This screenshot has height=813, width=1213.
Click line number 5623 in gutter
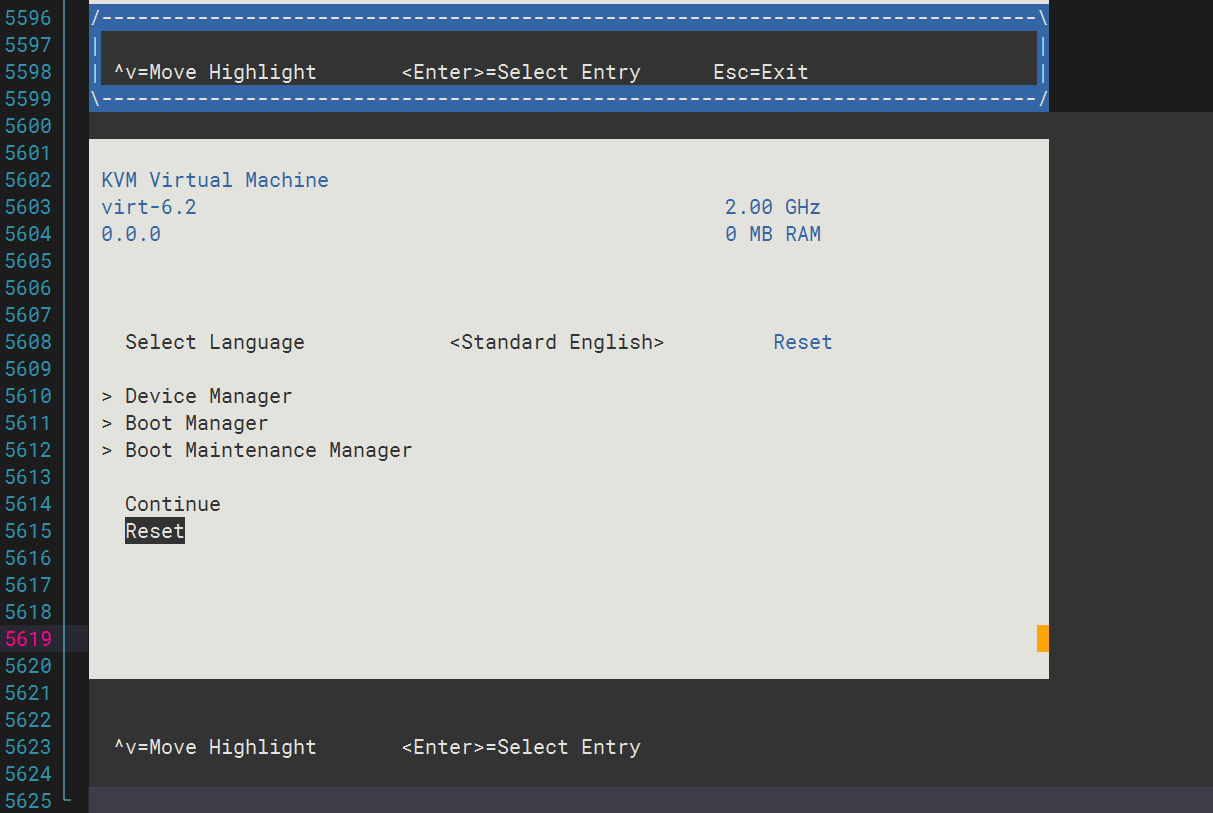[x=28, y=747]
